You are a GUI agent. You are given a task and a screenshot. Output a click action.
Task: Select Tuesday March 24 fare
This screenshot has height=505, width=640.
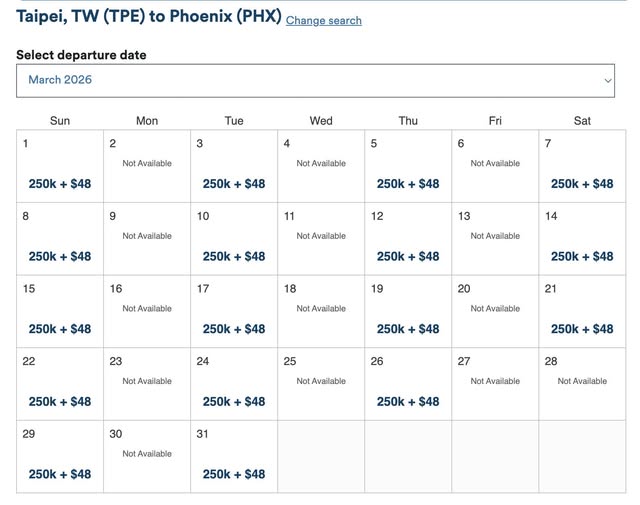[234, 402]
